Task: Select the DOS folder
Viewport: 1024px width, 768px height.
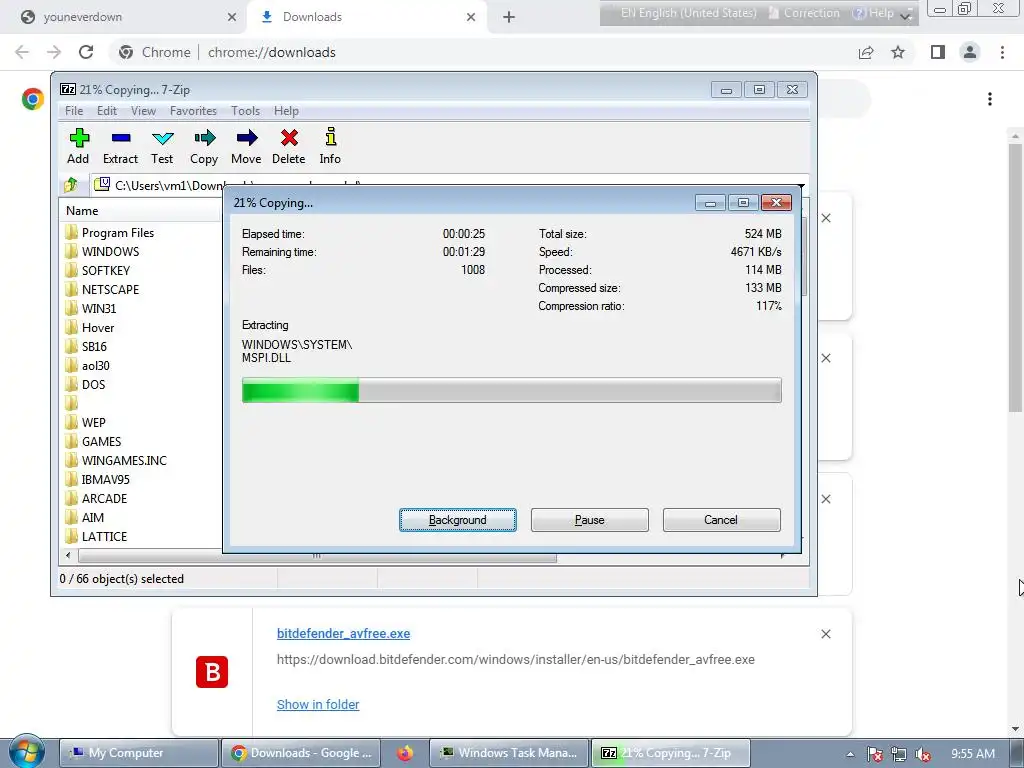Action: tap(86, 385)
